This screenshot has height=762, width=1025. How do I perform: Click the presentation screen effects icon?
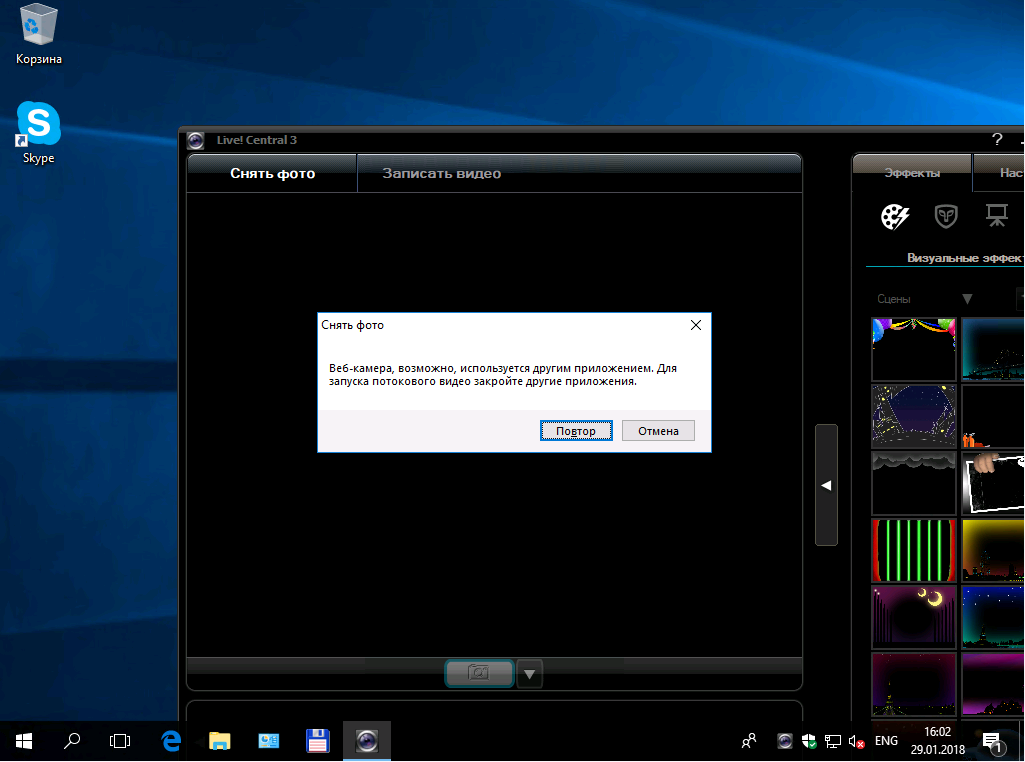(x=996, y=216)
